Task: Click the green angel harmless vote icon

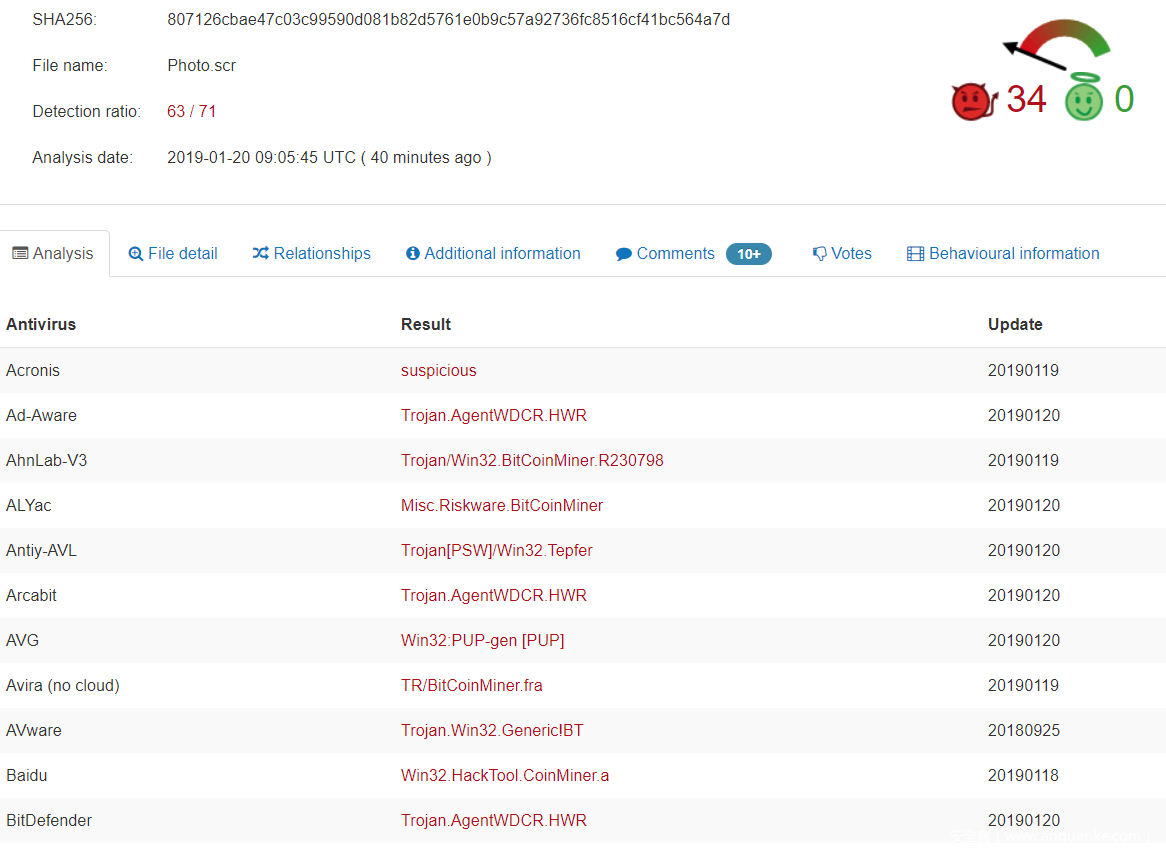Action: (x=1083, y=99)
